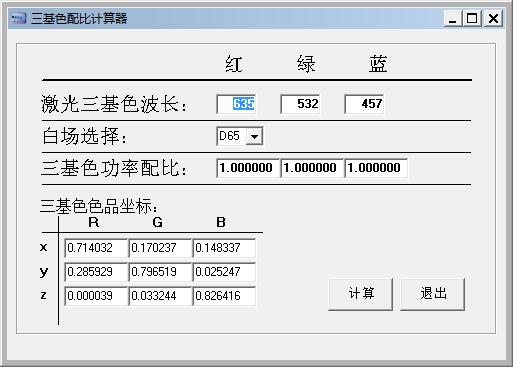This screenshot has width=513, height=367.
Task: Open the D65 white point dropdown
Action: (x=254, y=136)
